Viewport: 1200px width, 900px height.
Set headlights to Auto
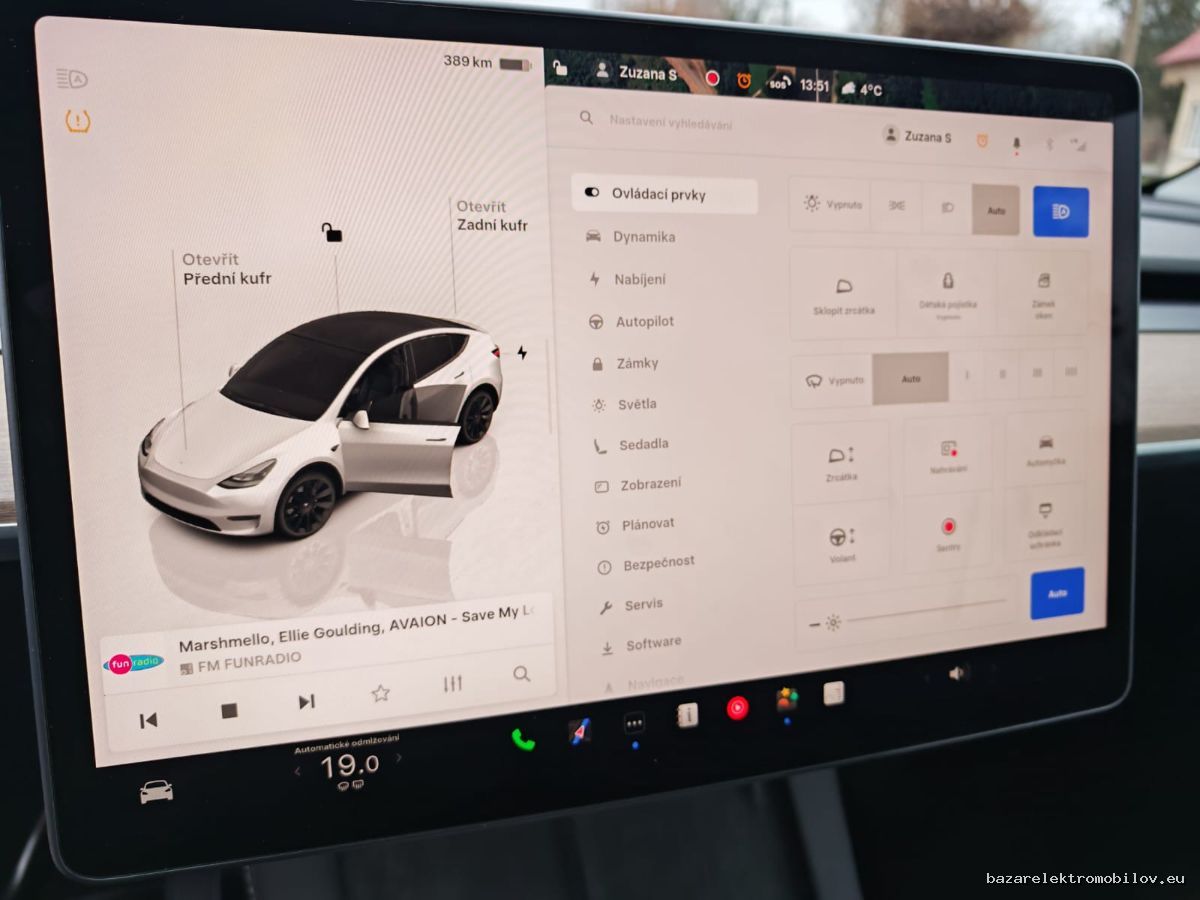996,210
